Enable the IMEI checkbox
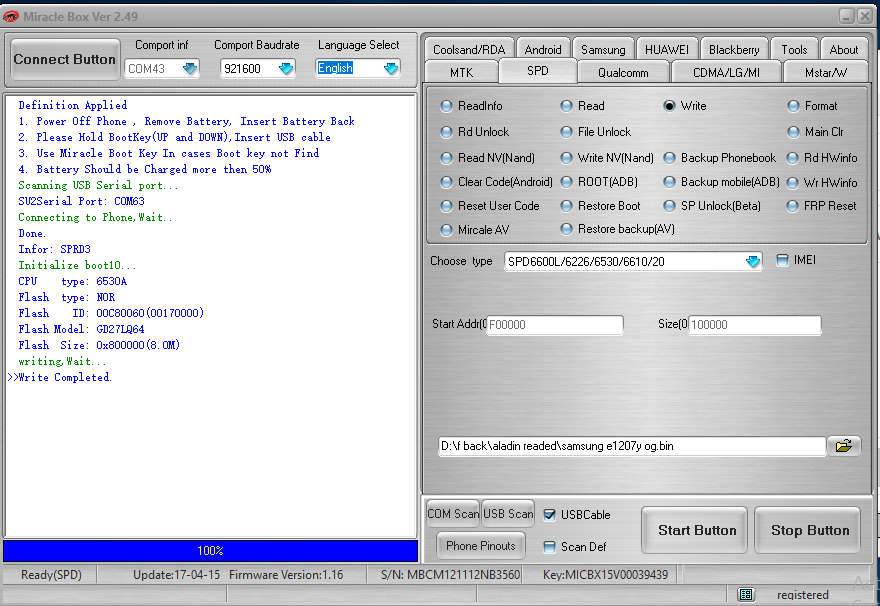This screenshot has width=880, height=606. coord(782,260)
